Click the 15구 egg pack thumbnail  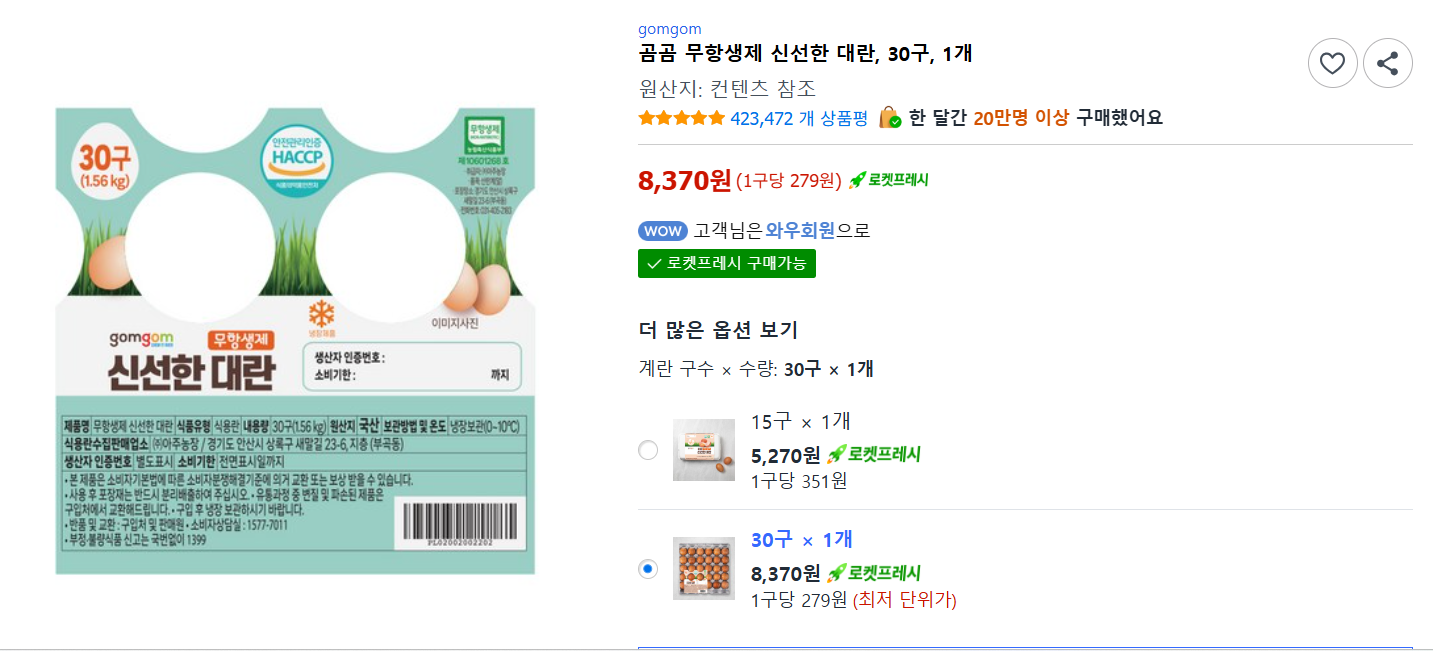click(x=704, y=451)
